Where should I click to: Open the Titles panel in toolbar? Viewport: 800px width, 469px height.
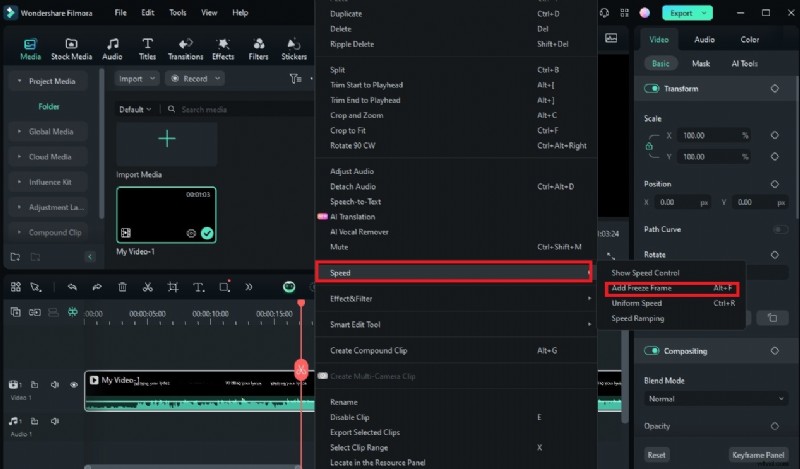(147, 48)
